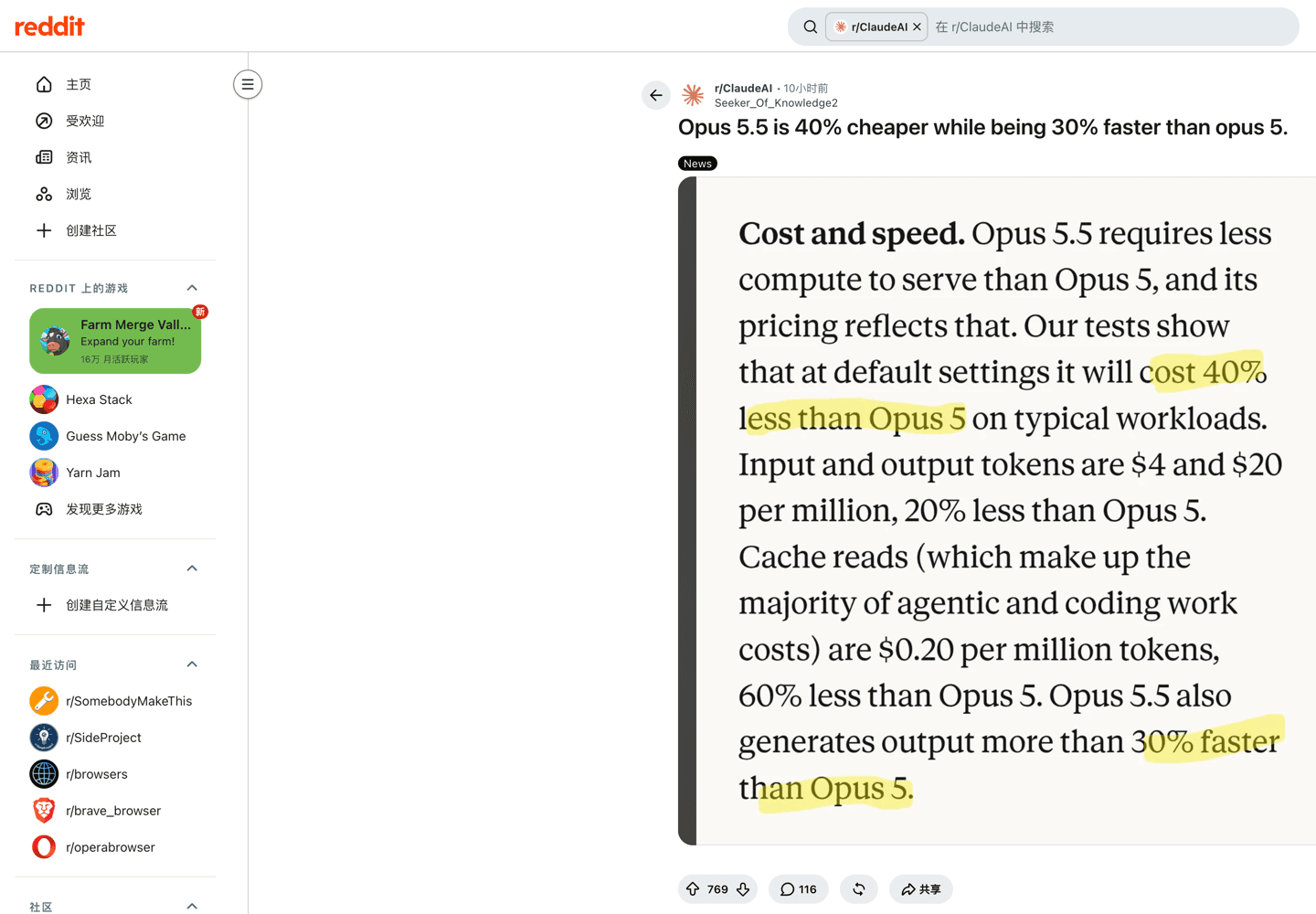
Task: Click the repost cycle icon button
Action: [x=859, y=889]
